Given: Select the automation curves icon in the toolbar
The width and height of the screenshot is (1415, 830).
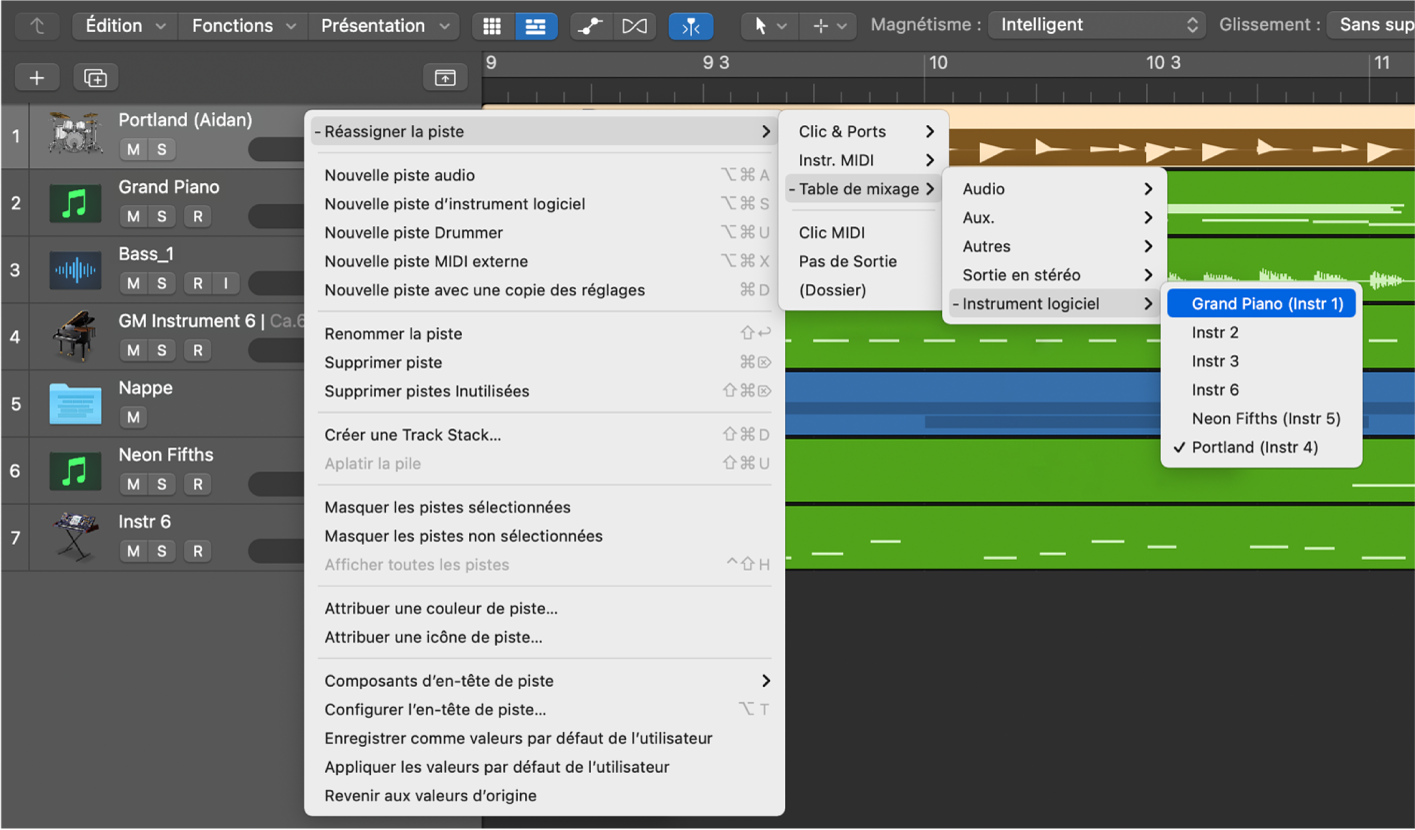Looking at the screenshot, I should pyautogui.click(x=589, y=25).
